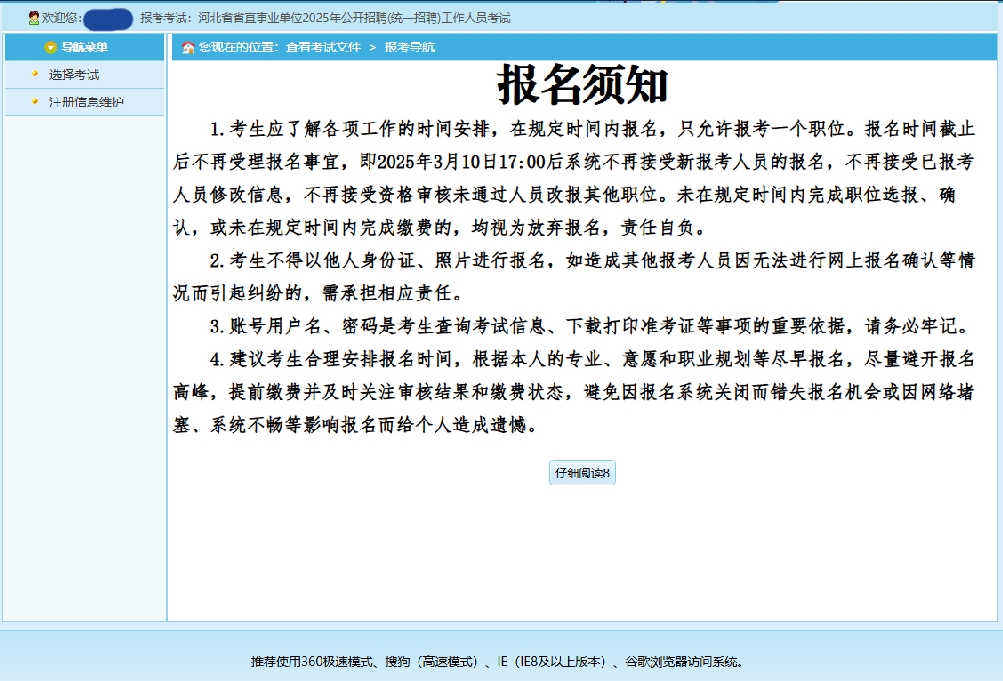Click the 报名须知 page heading
Viewport: 1003px width, 681px height.
click(583, 86)
